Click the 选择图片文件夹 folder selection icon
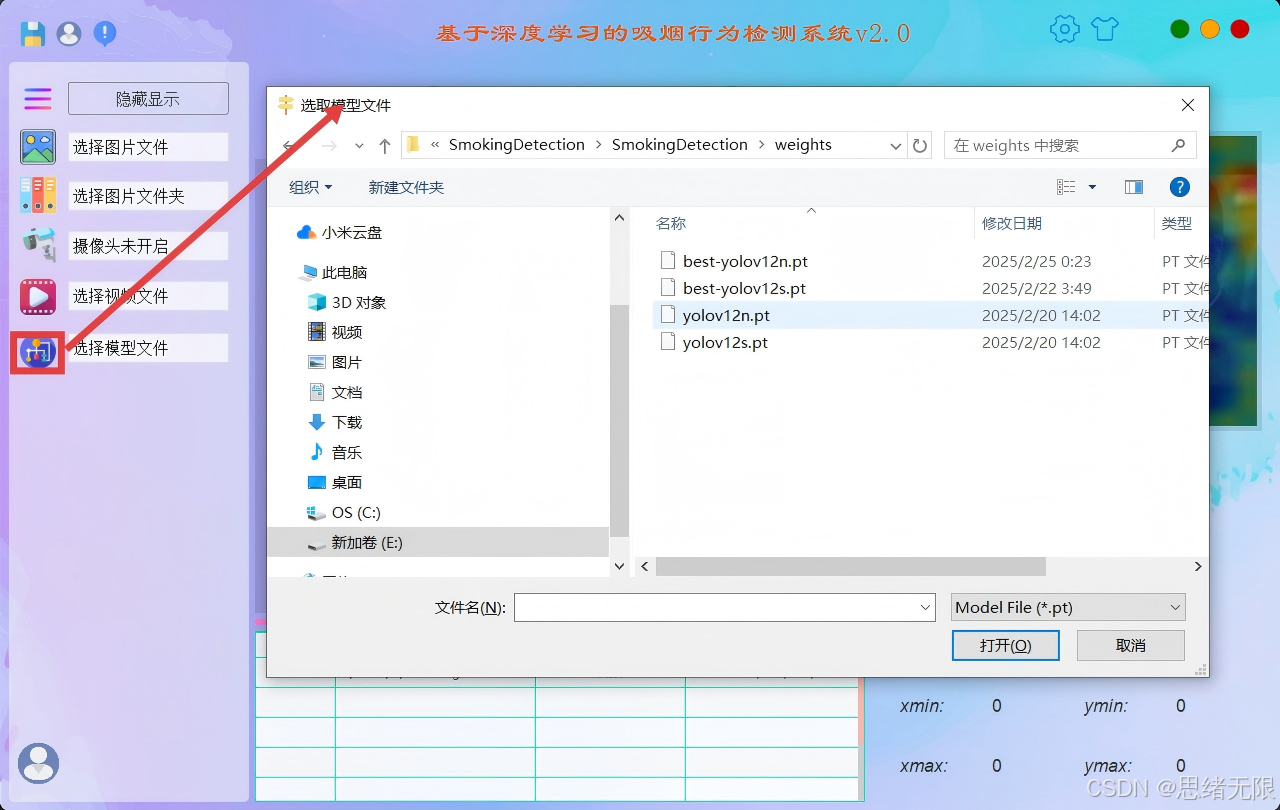The height and width of the screenshot is (810, 1280). click(x=37, y=195)
